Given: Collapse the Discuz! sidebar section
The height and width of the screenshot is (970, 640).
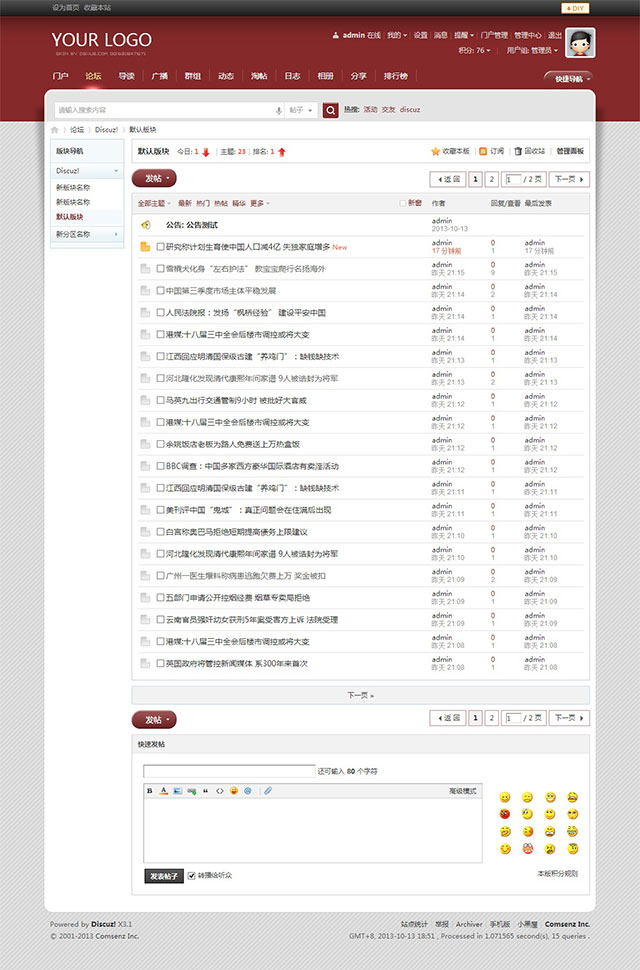Looking at the screenshot, I should coord(116,171).
